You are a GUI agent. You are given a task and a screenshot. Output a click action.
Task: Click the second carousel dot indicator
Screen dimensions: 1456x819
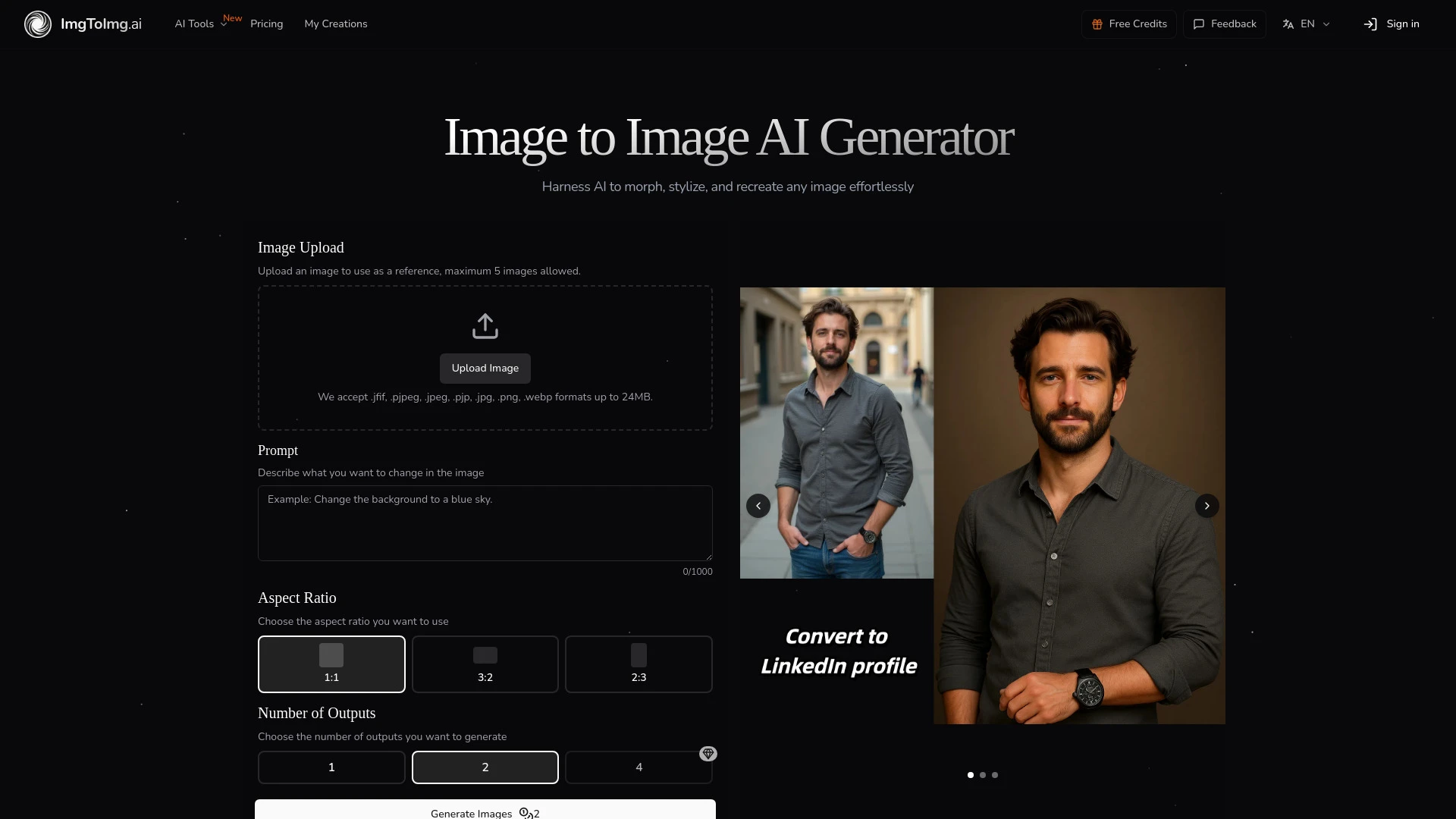coord(982,775)
